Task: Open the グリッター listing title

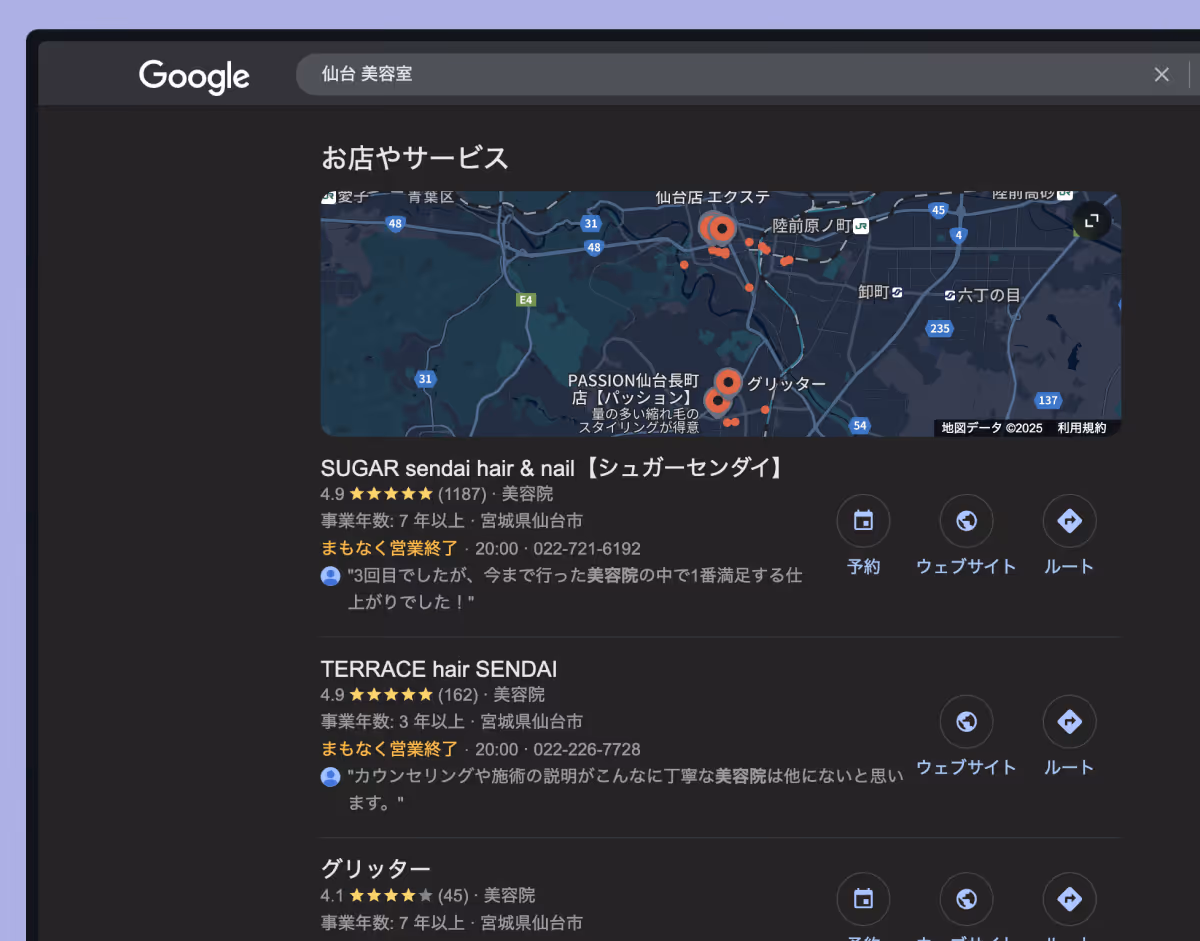Action: pos(376,868)
